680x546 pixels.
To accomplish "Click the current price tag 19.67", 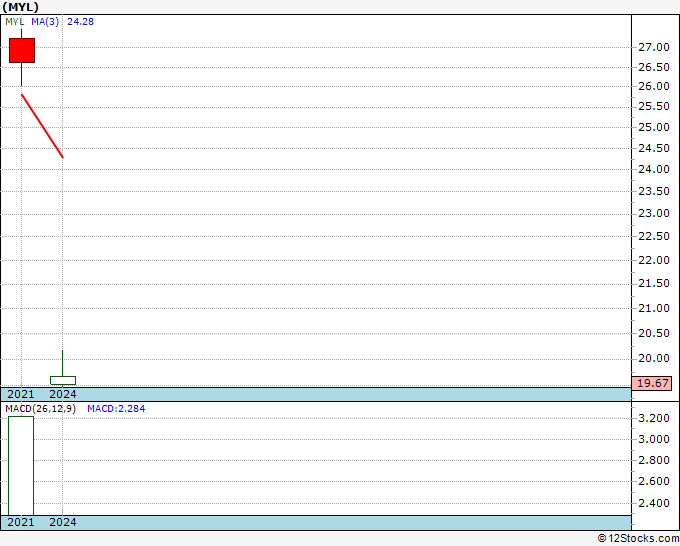I will [652, 383].
